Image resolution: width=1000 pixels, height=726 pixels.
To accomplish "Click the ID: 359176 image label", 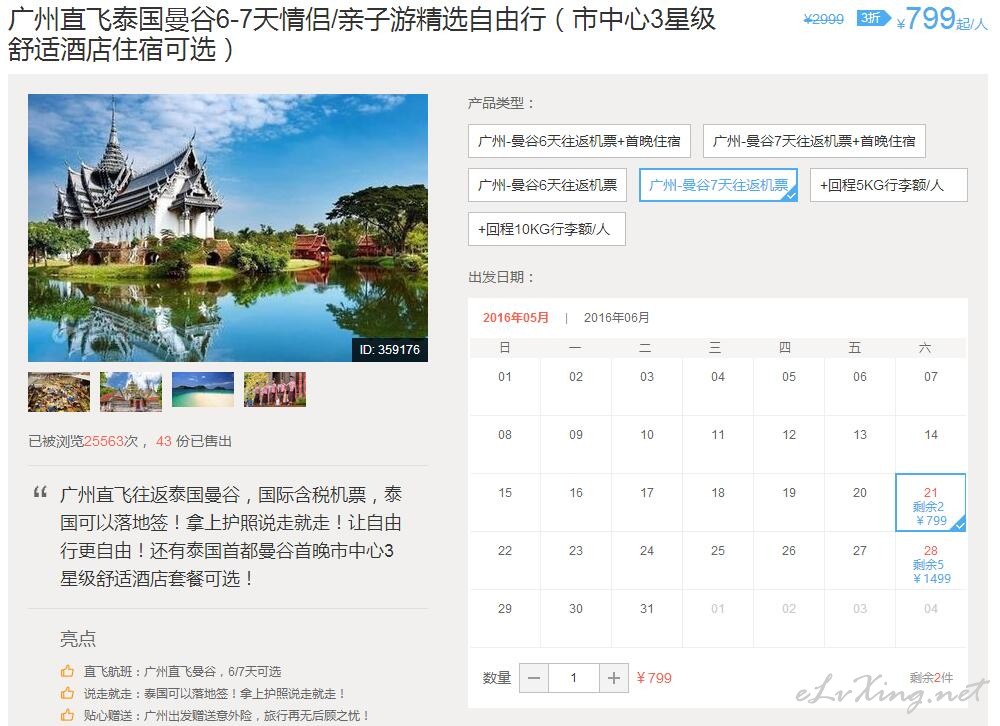I will [390, 350].
